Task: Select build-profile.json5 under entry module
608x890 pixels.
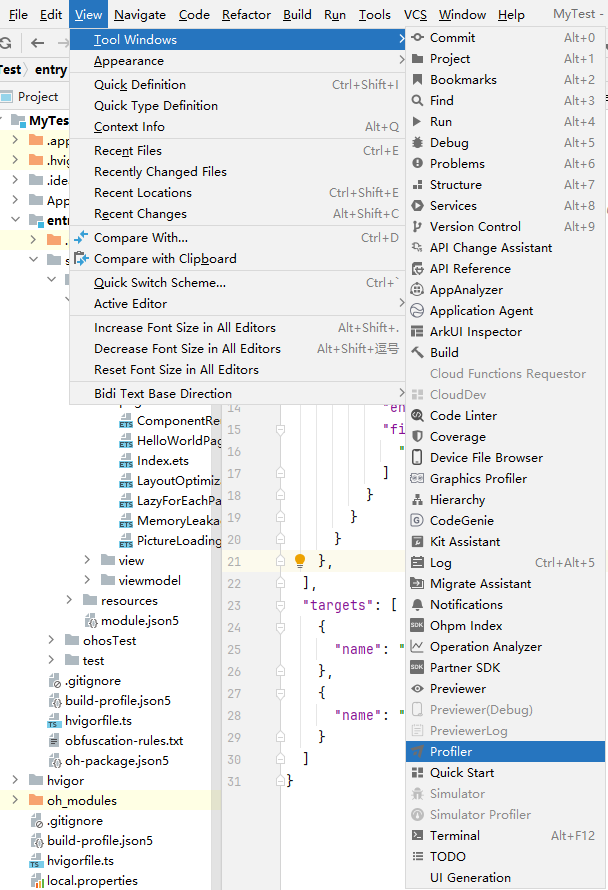Action: pos(117,700)
